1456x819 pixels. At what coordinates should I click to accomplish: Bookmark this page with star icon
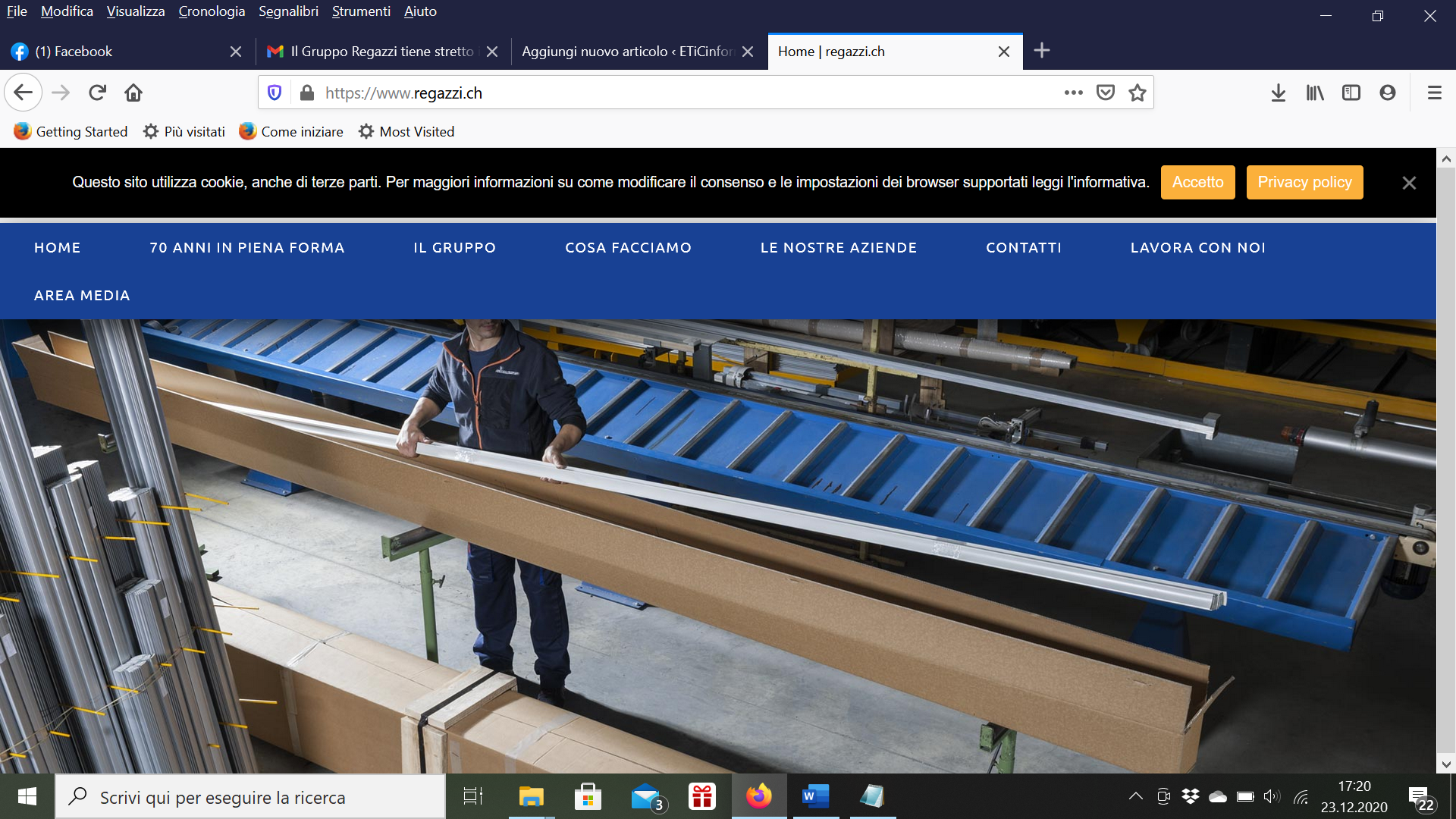click(1137, 93)
